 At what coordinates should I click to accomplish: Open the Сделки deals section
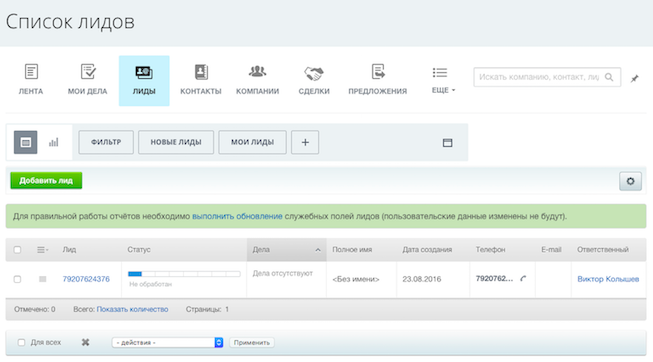[314, 80]
